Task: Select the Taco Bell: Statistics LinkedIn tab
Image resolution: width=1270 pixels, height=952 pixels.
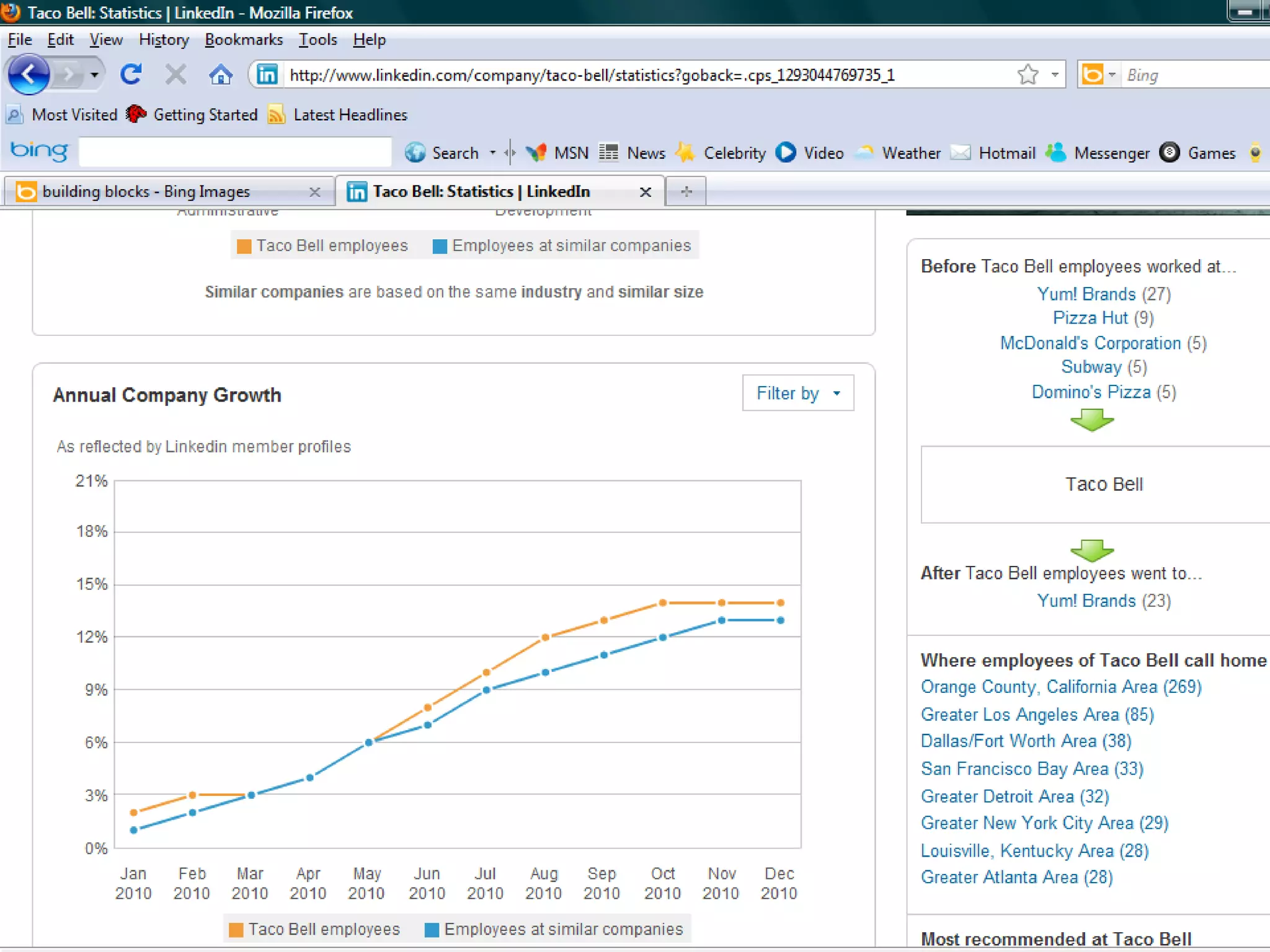Action: click(500, 192)
